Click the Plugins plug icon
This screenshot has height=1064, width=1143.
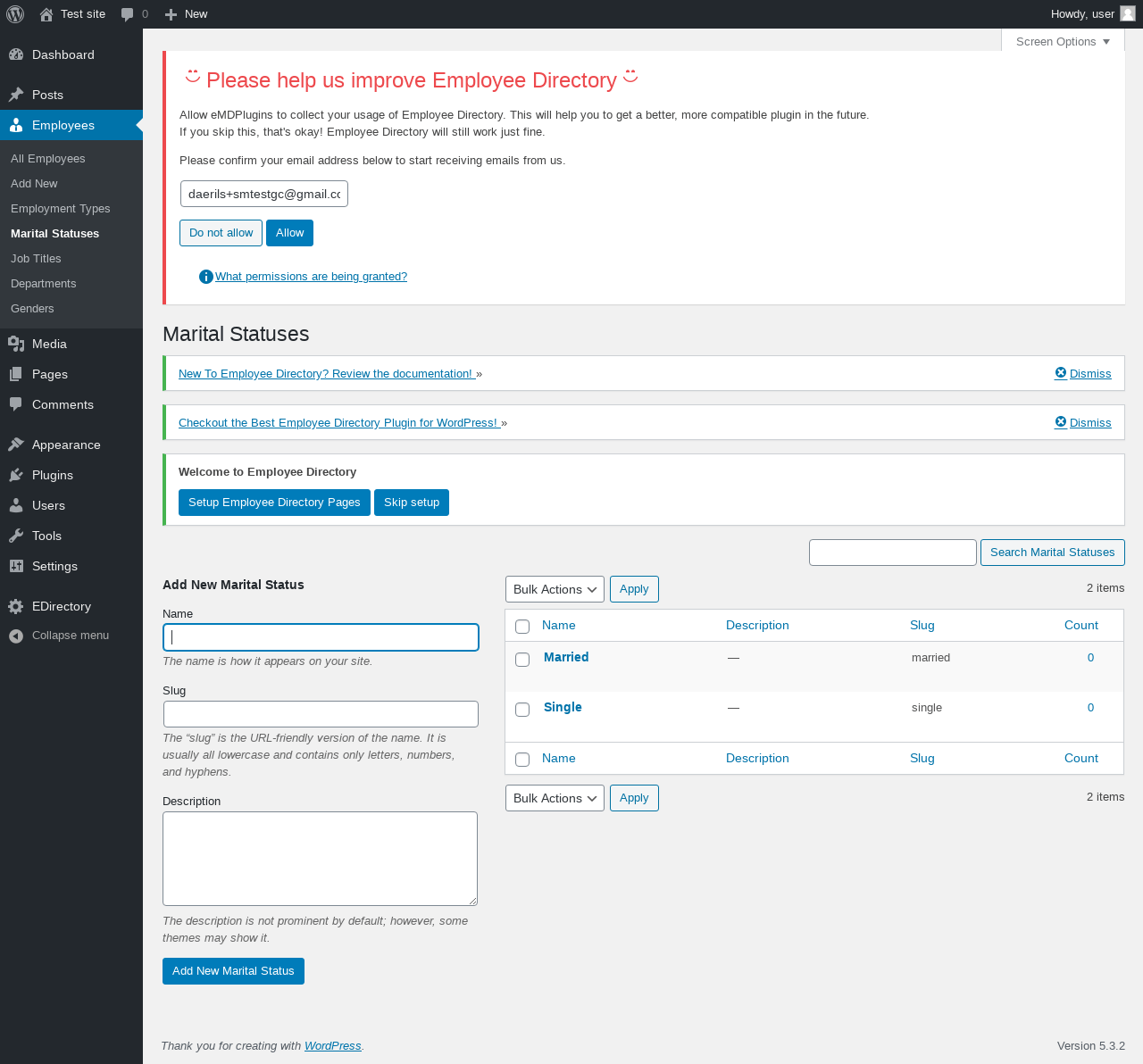point(16,475)
